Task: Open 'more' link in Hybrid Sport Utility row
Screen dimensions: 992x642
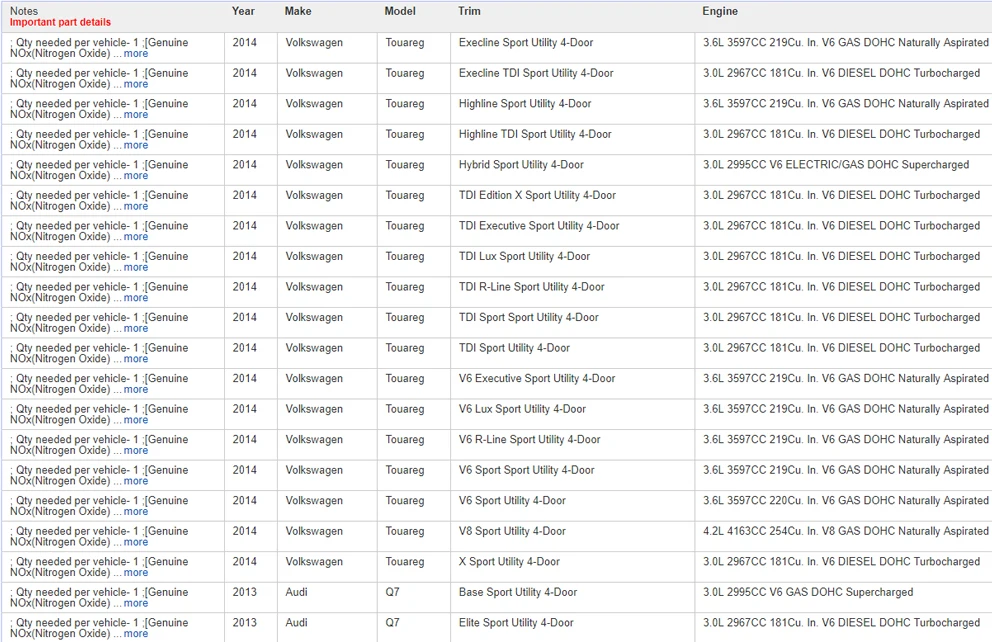Action: click(135, 175)
